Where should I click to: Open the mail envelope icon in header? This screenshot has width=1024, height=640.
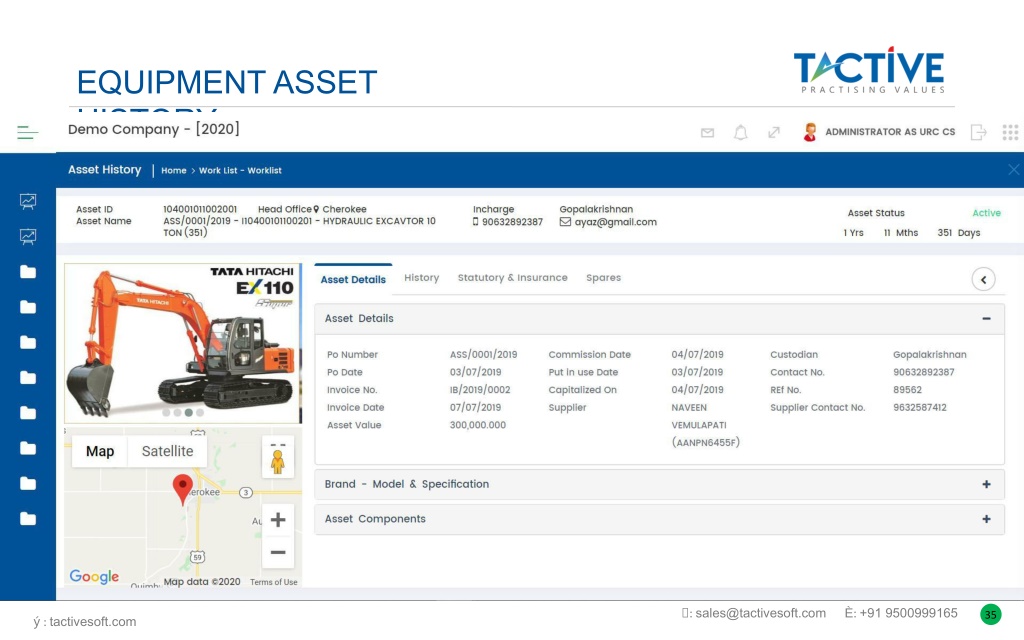[707, 133]
